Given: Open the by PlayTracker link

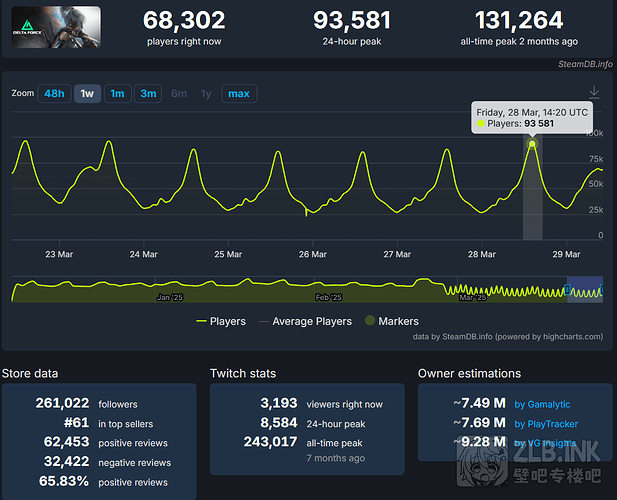Looking at the screenshot, I should [x=546, y=424].
